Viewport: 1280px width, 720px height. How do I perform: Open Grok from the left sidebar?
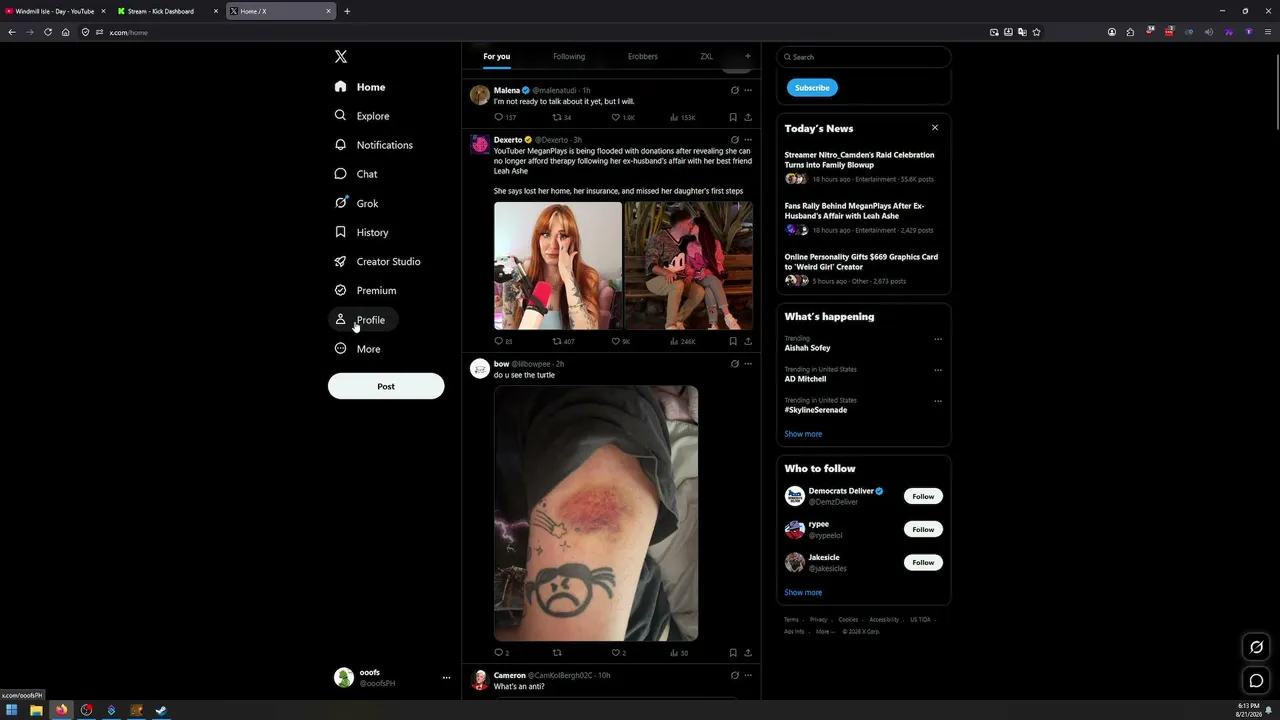coord(356,203)
